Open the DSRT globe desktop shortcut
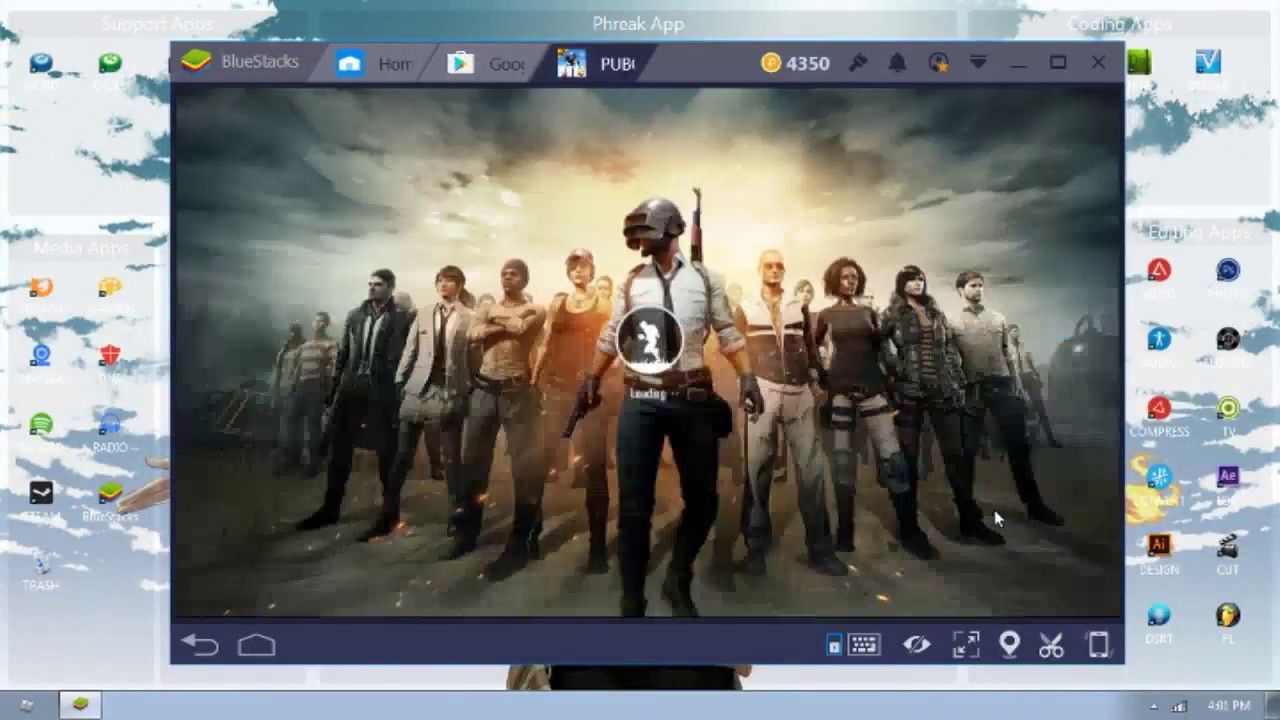 1159,621
